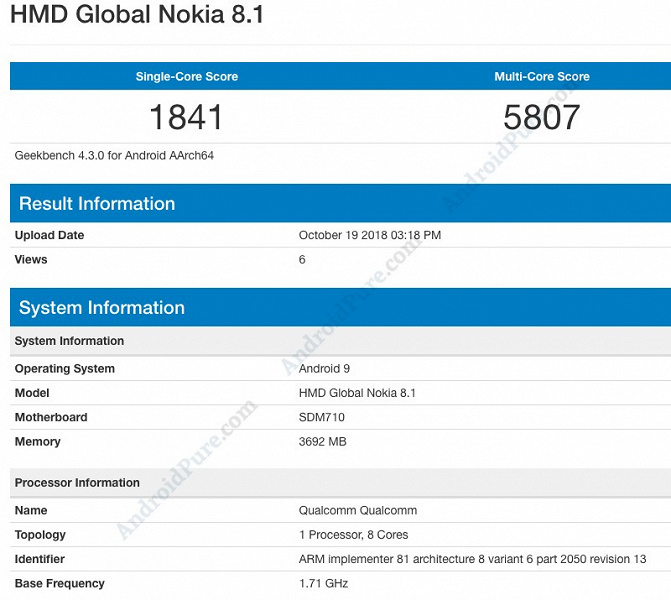Click the processor name Qualcomm Qualcomm
Image resolution: width=671 pixels, height=600 pixels.
357,511
